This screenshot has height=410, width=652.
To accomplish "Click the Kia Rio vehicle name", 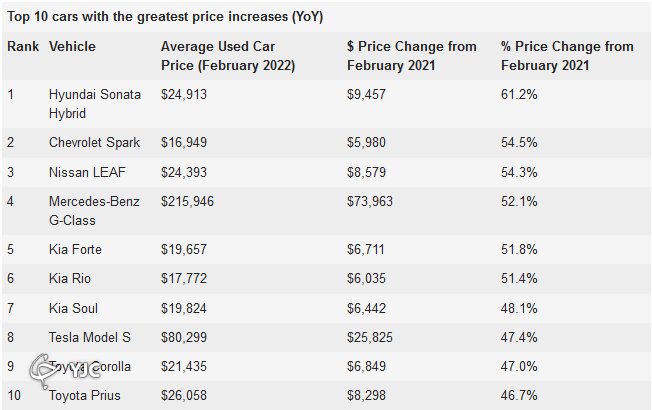I will (70, 279).
